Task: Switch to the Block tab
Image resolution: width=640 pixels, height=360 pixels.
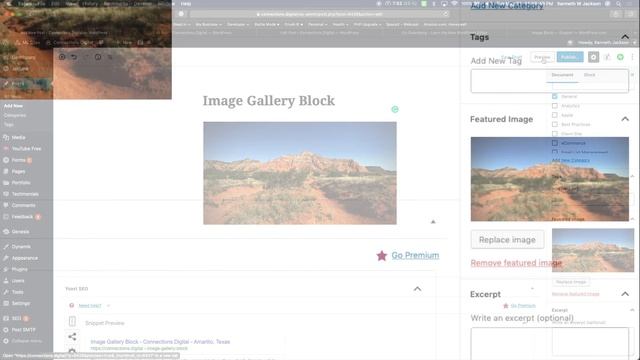Action: click(589, 75)
